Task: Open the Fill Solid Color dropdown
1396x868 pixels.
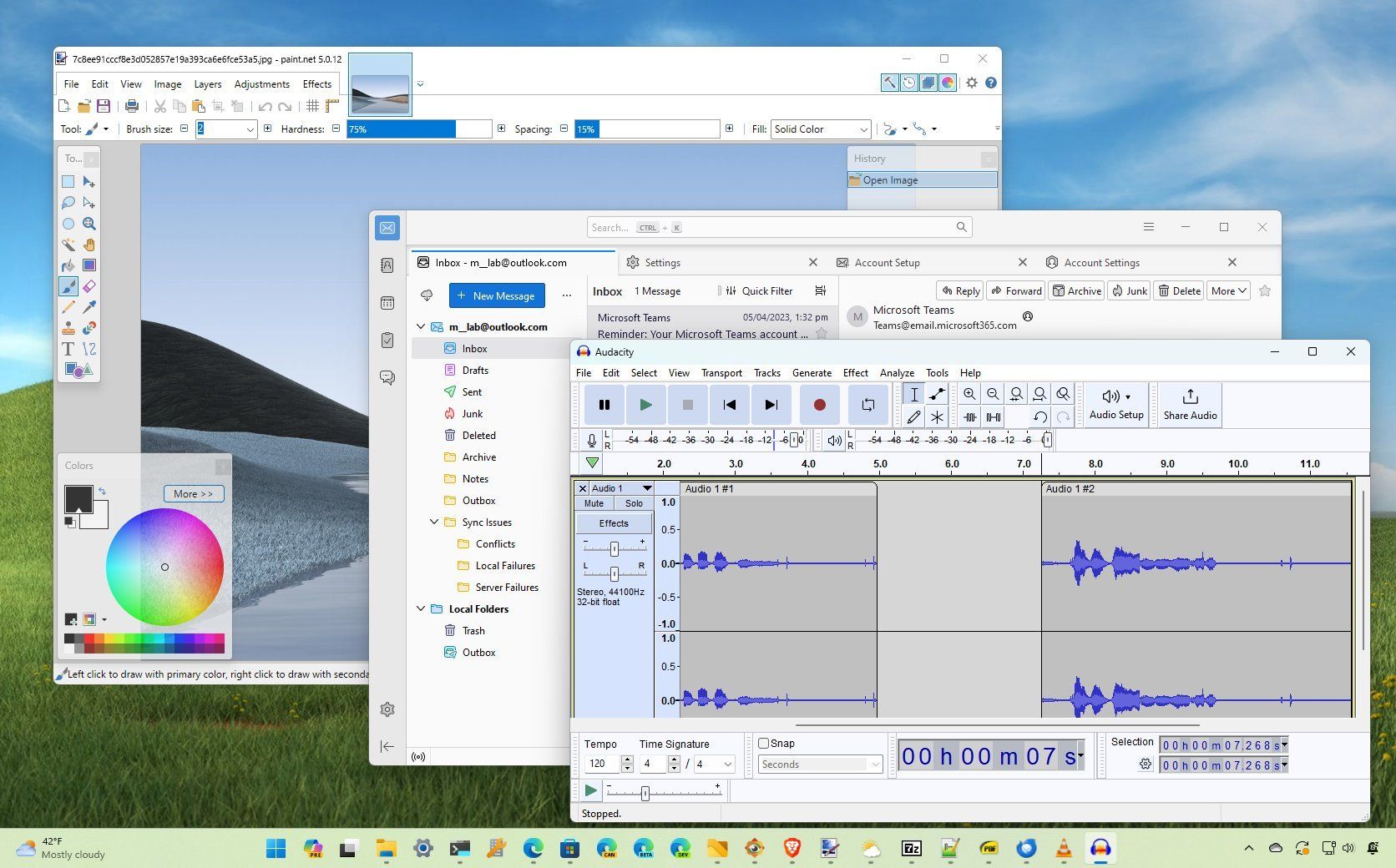Action: [821, 129]
